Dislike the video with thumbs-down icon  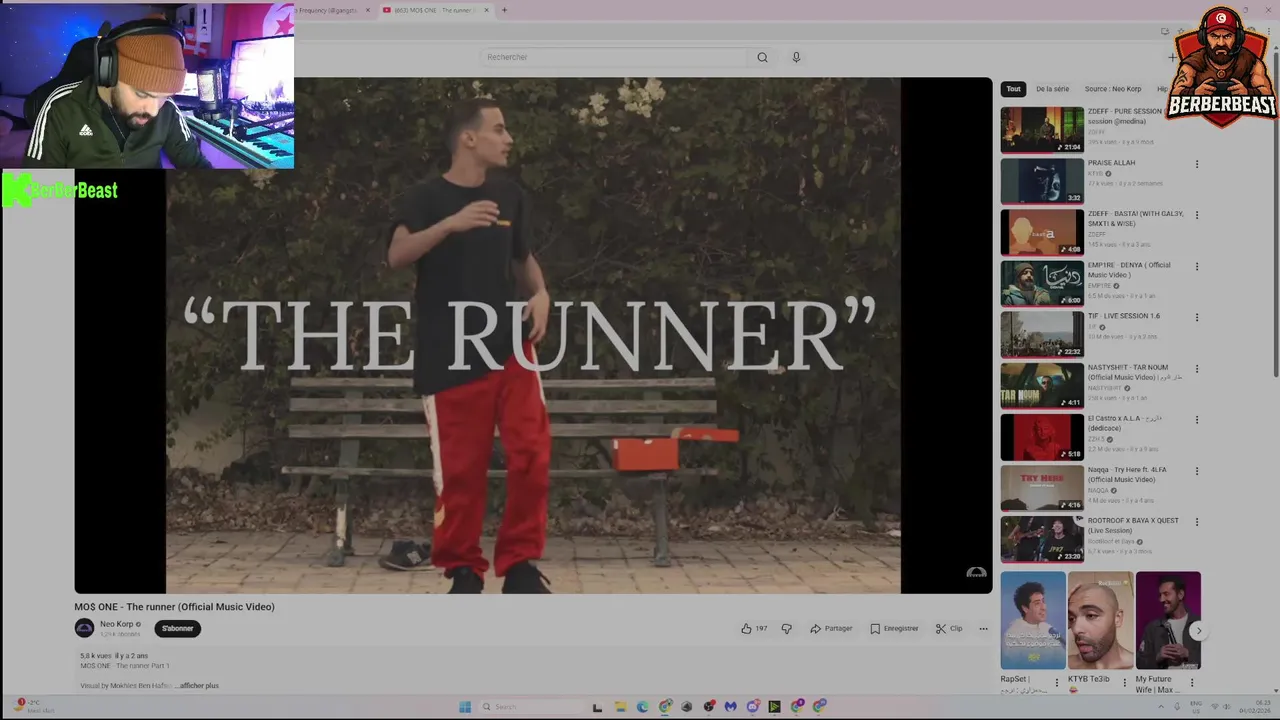[786, 628]
